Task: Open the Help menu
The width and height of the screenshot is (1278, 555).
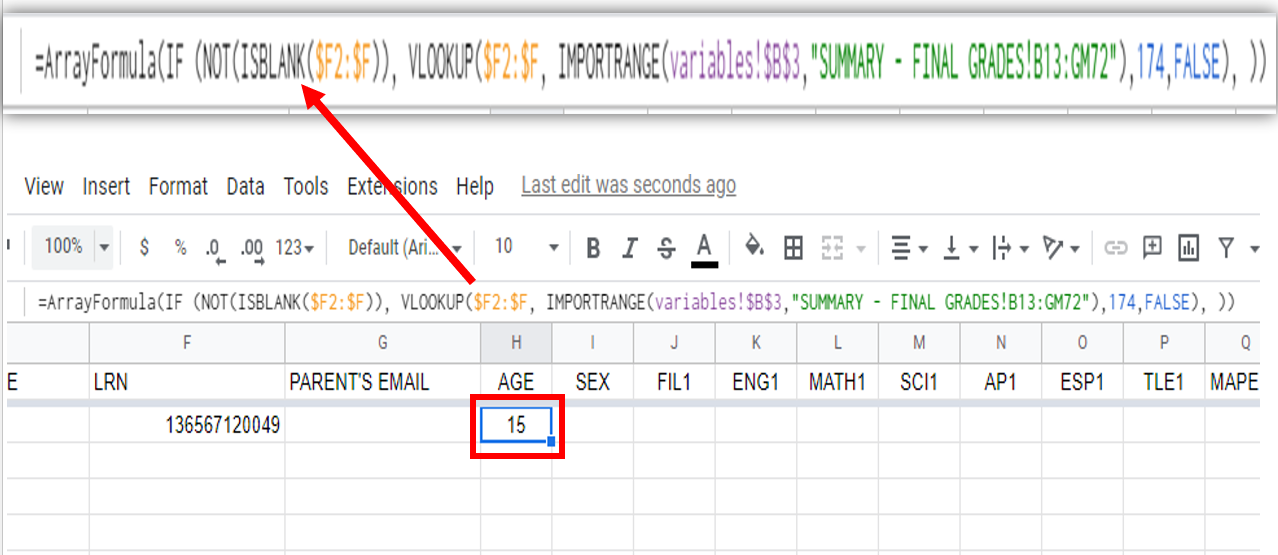Action: pos(475,186)
